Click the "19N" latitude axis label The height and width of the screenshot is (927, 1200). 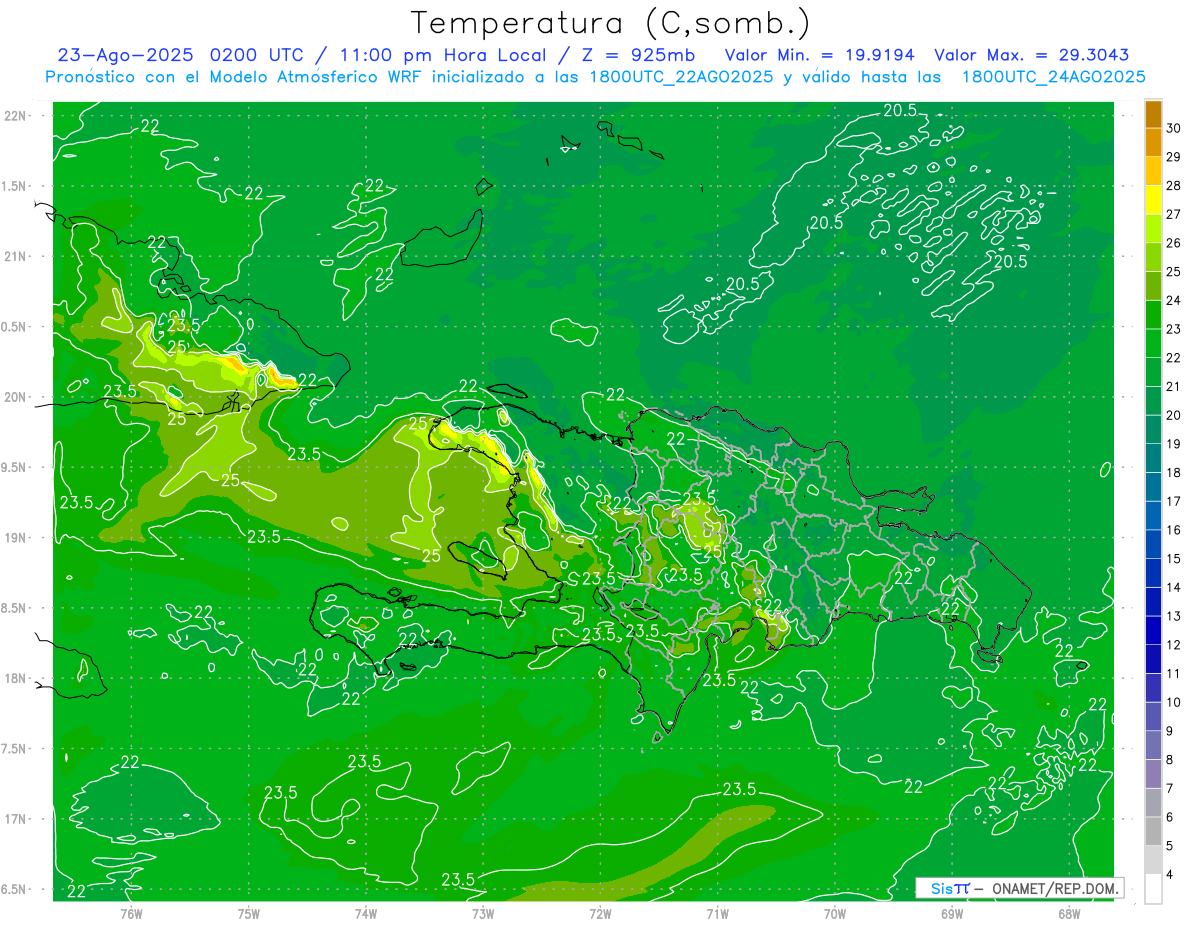16,538
